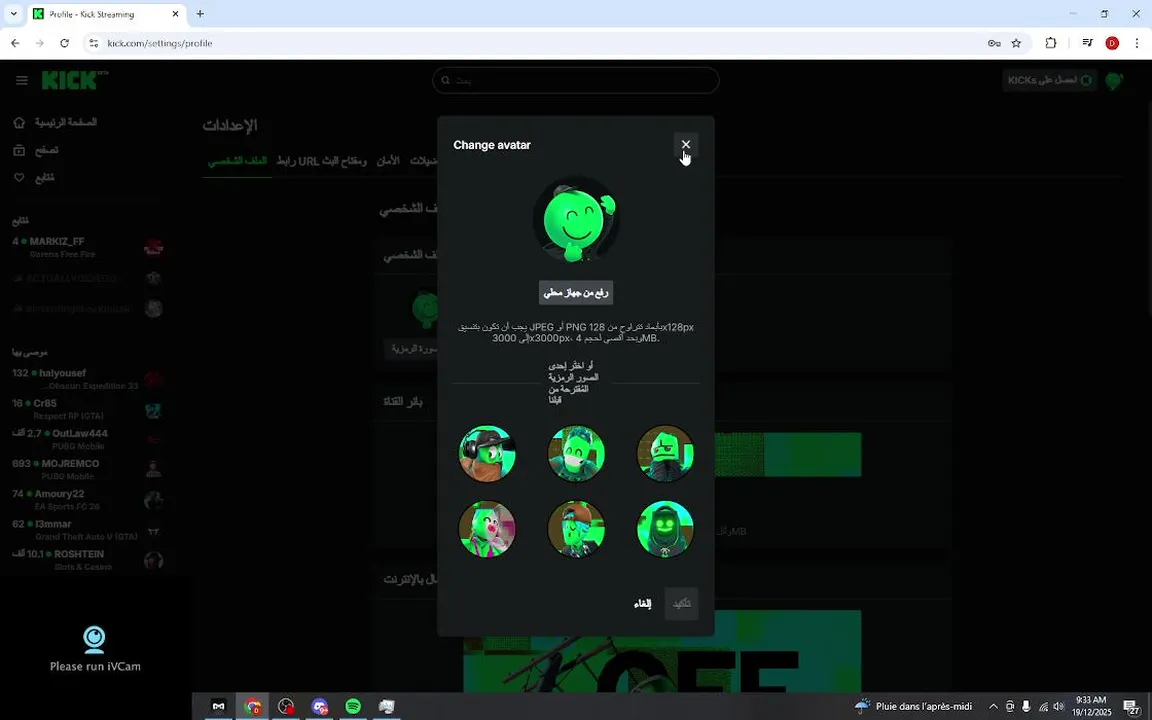Viewport: 1152px width, 720px height.
Task: Open the media controls icon
Action: pyautogui.click(x=1087, y=43)
